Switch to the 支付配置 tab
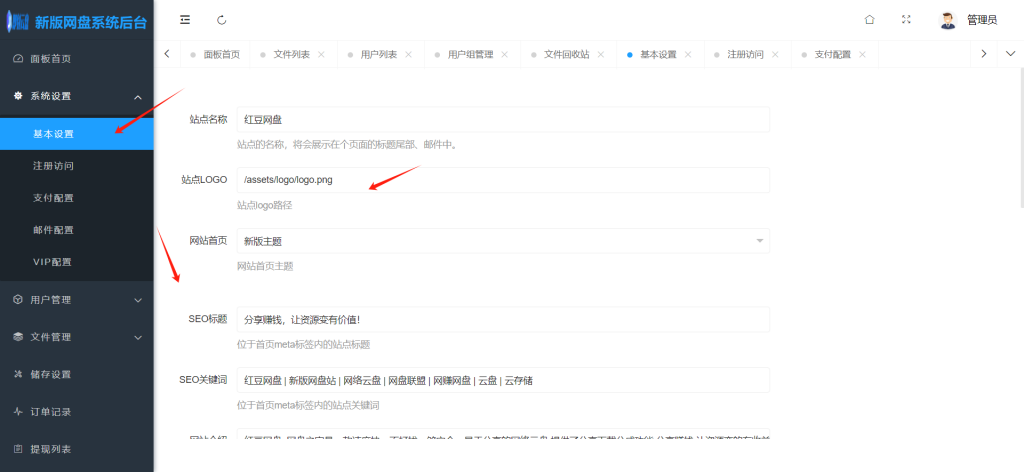The height and width of the screenshot is (472, 1024). (x=833, y=54)
